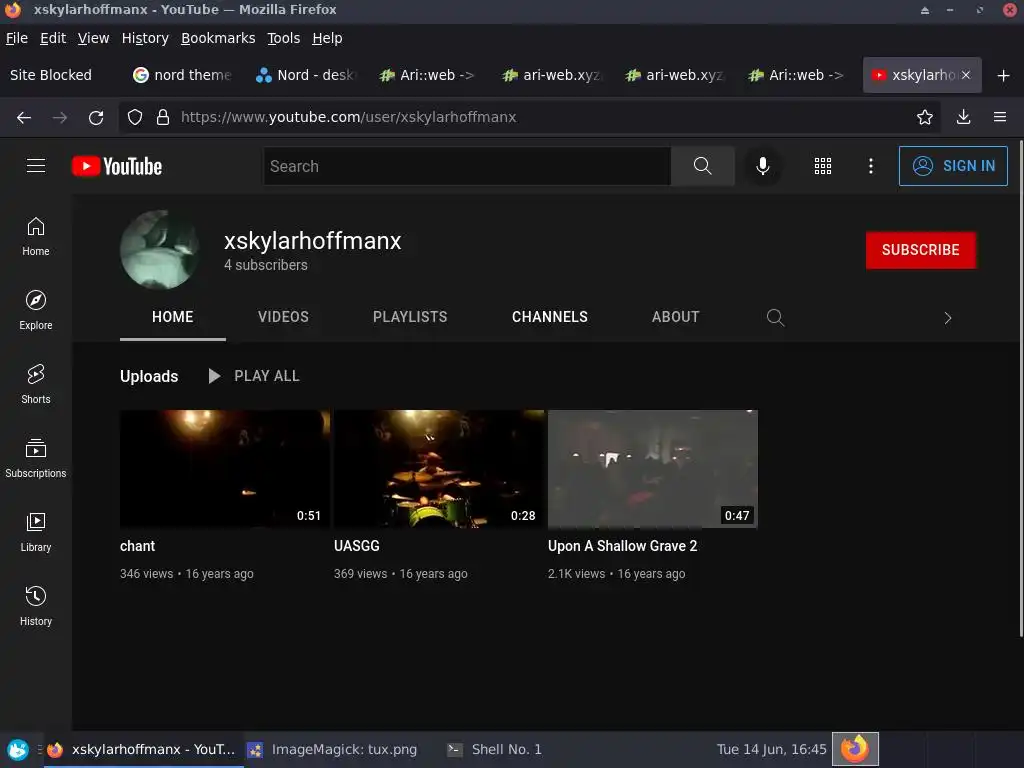Switch to Shell No. 1 in taskbar

coord(494,750)
